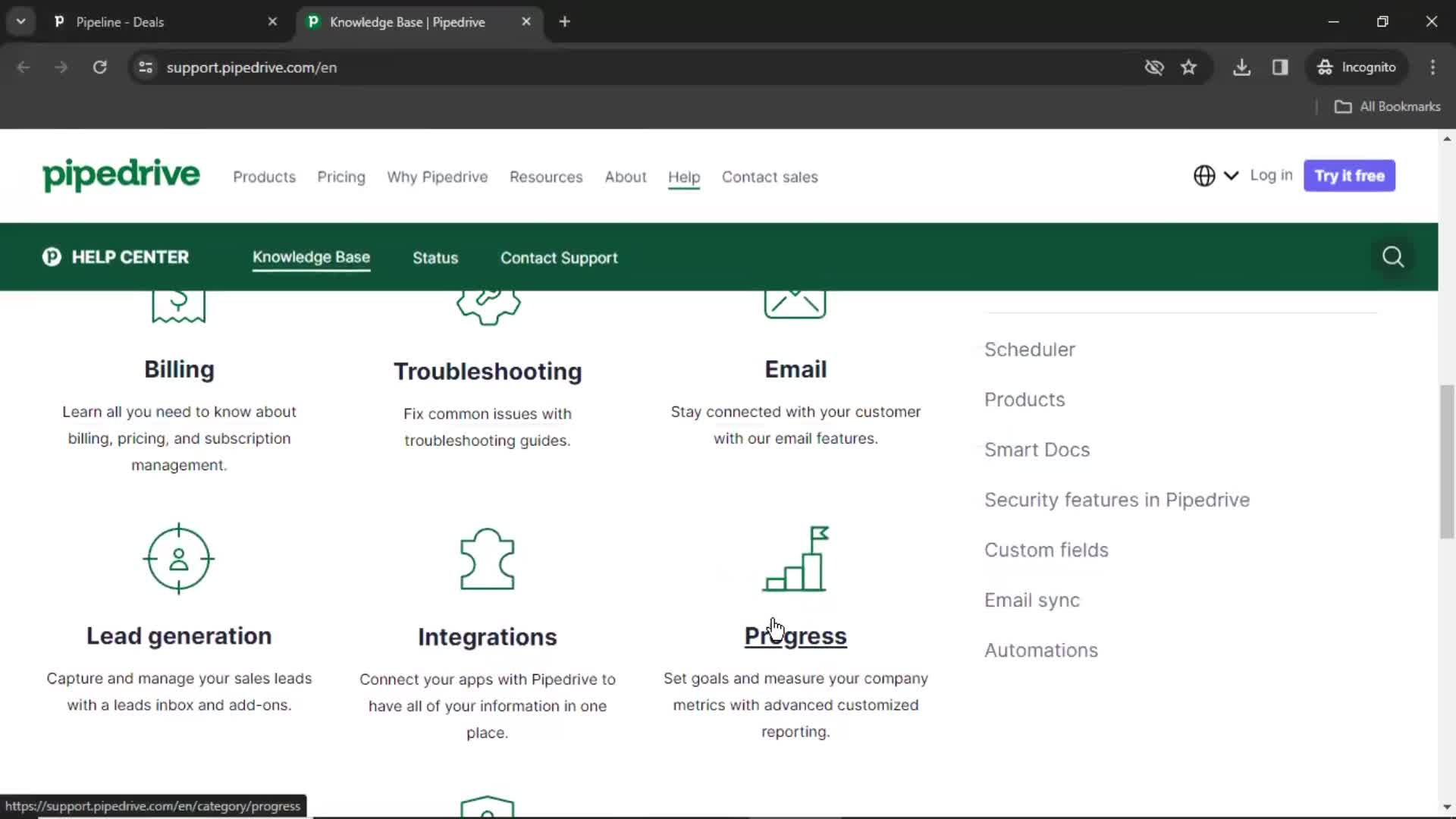This screenshot has width=1456, height=819.
Task: Open the Scheduler topic link
Action: (1030, 350)
